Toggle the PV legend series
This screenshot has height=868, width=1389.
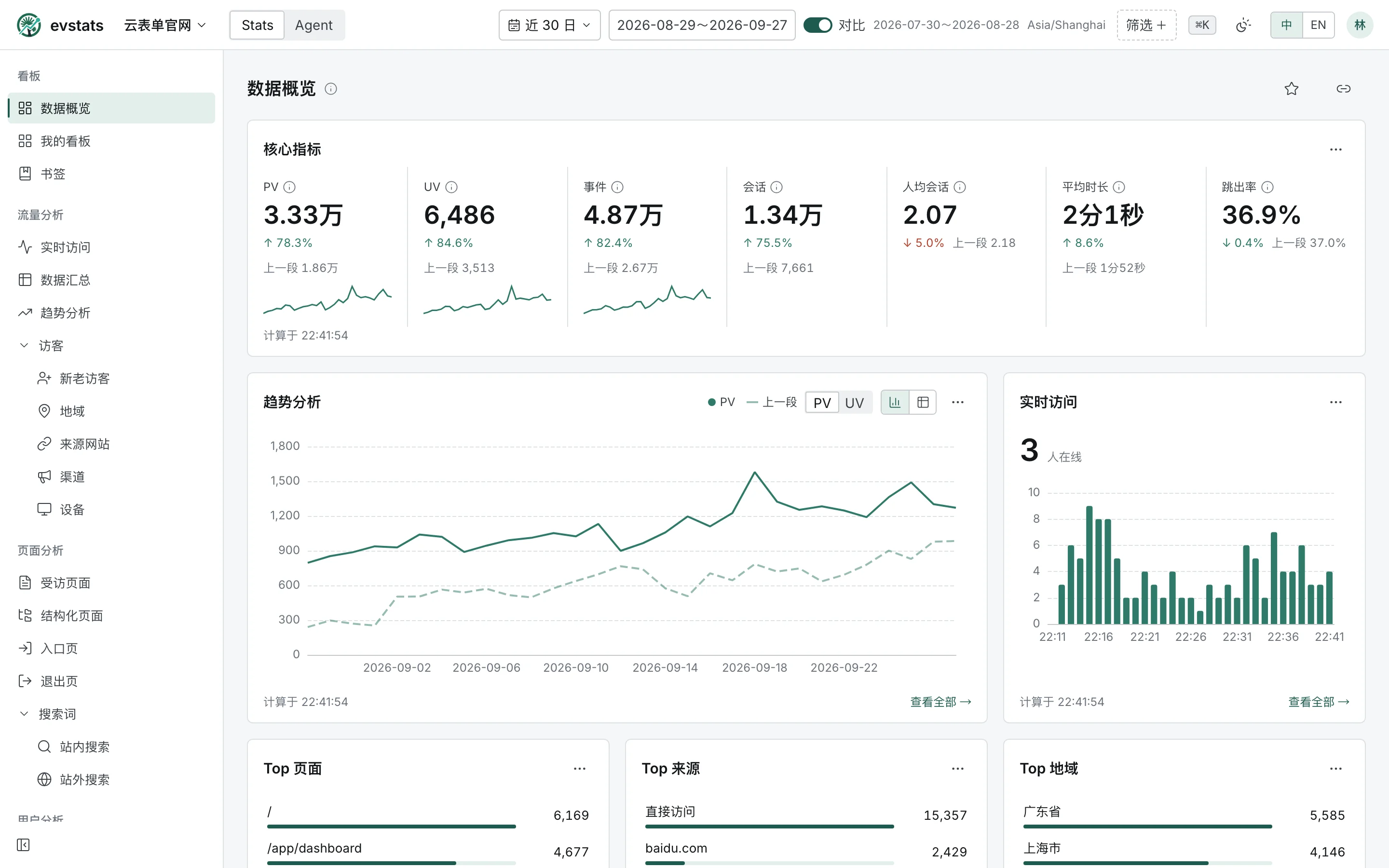[x=721, y=403]
